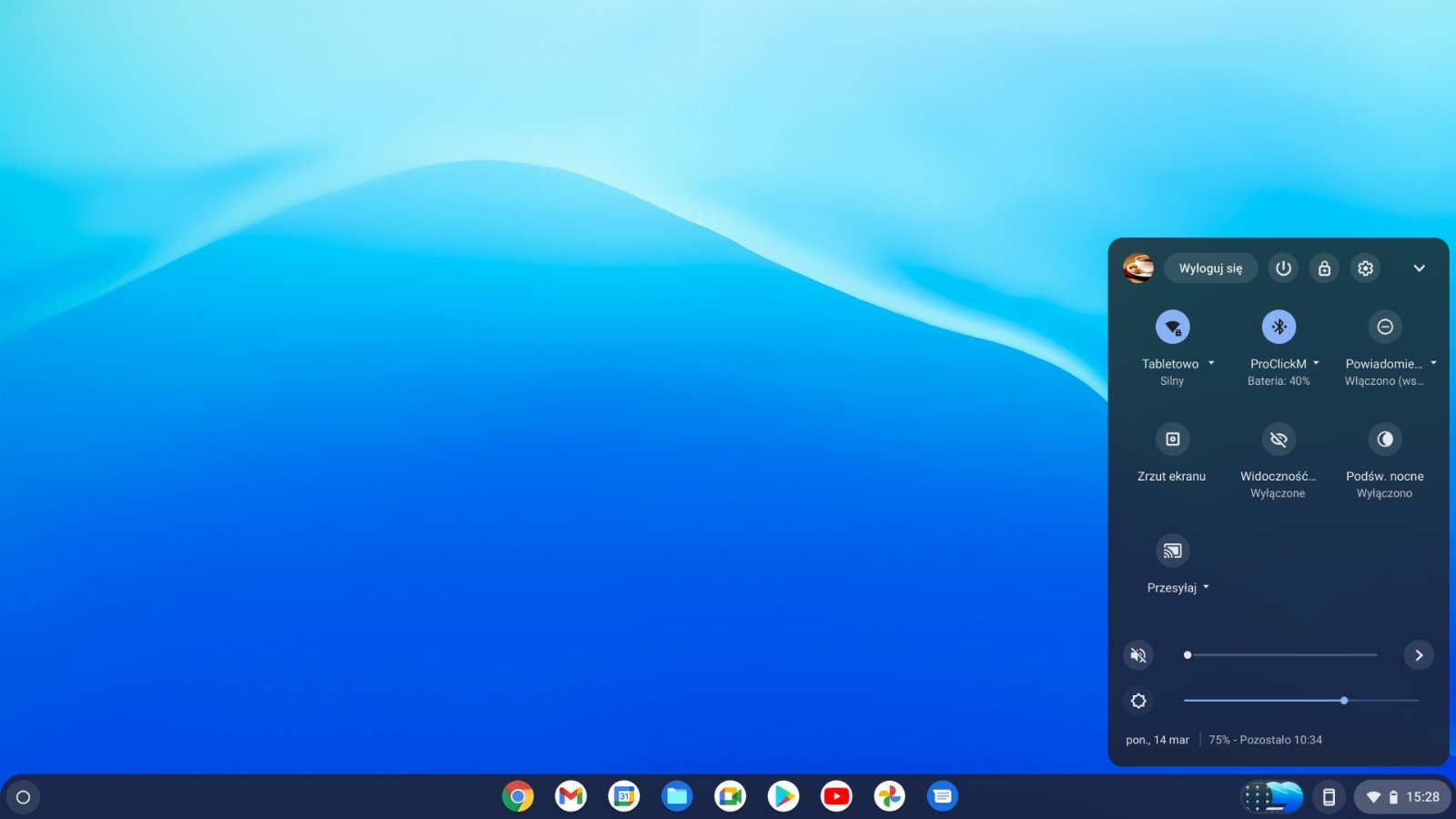Expand the ProClickM Bluetooth devices arrow

[x=1316, y=363]
